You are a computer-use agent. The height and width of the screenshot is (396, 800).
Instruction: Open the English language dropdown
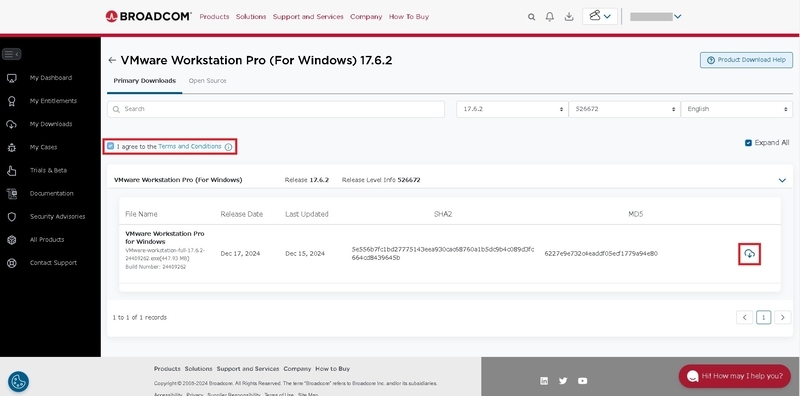coord(737,109)
